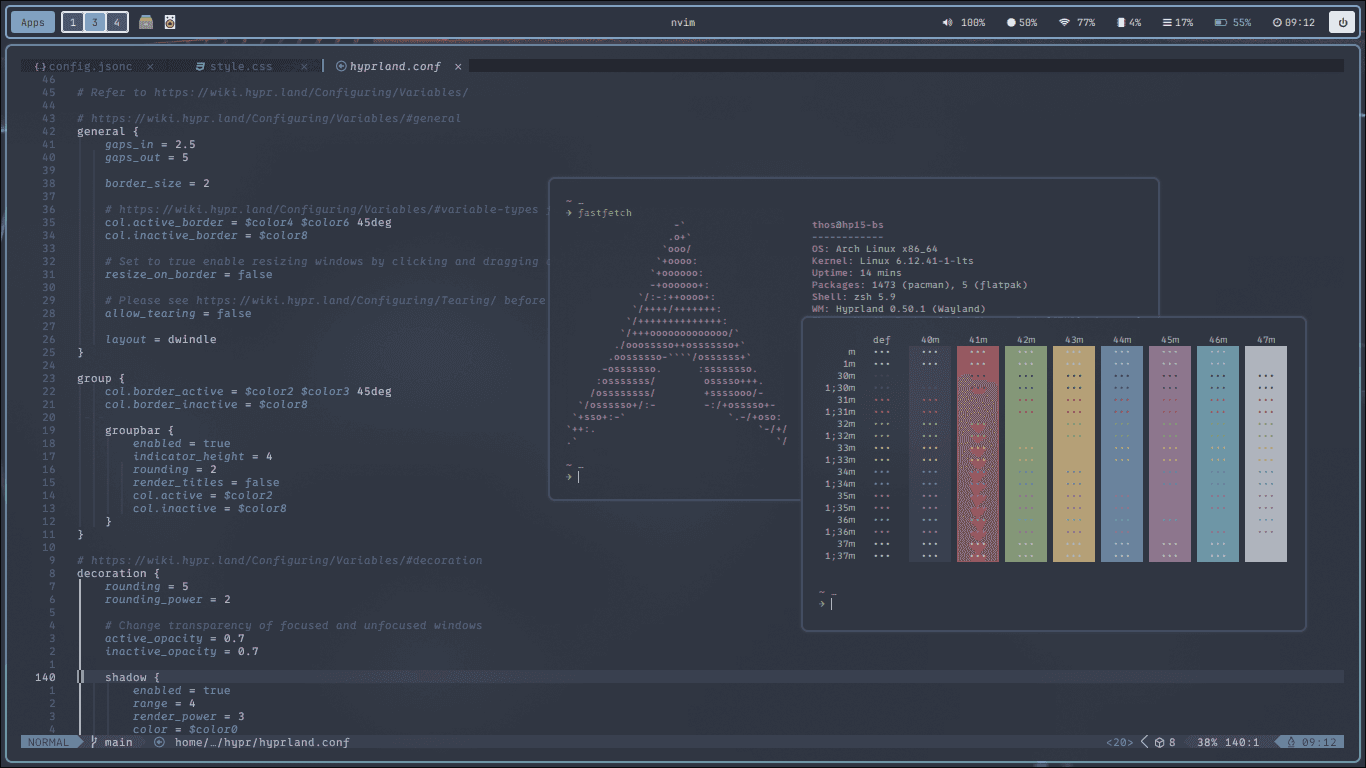This screenshot has width=1366, height=768.
Task: Click the brightness 50% indicator
Action: point(1022,22)
